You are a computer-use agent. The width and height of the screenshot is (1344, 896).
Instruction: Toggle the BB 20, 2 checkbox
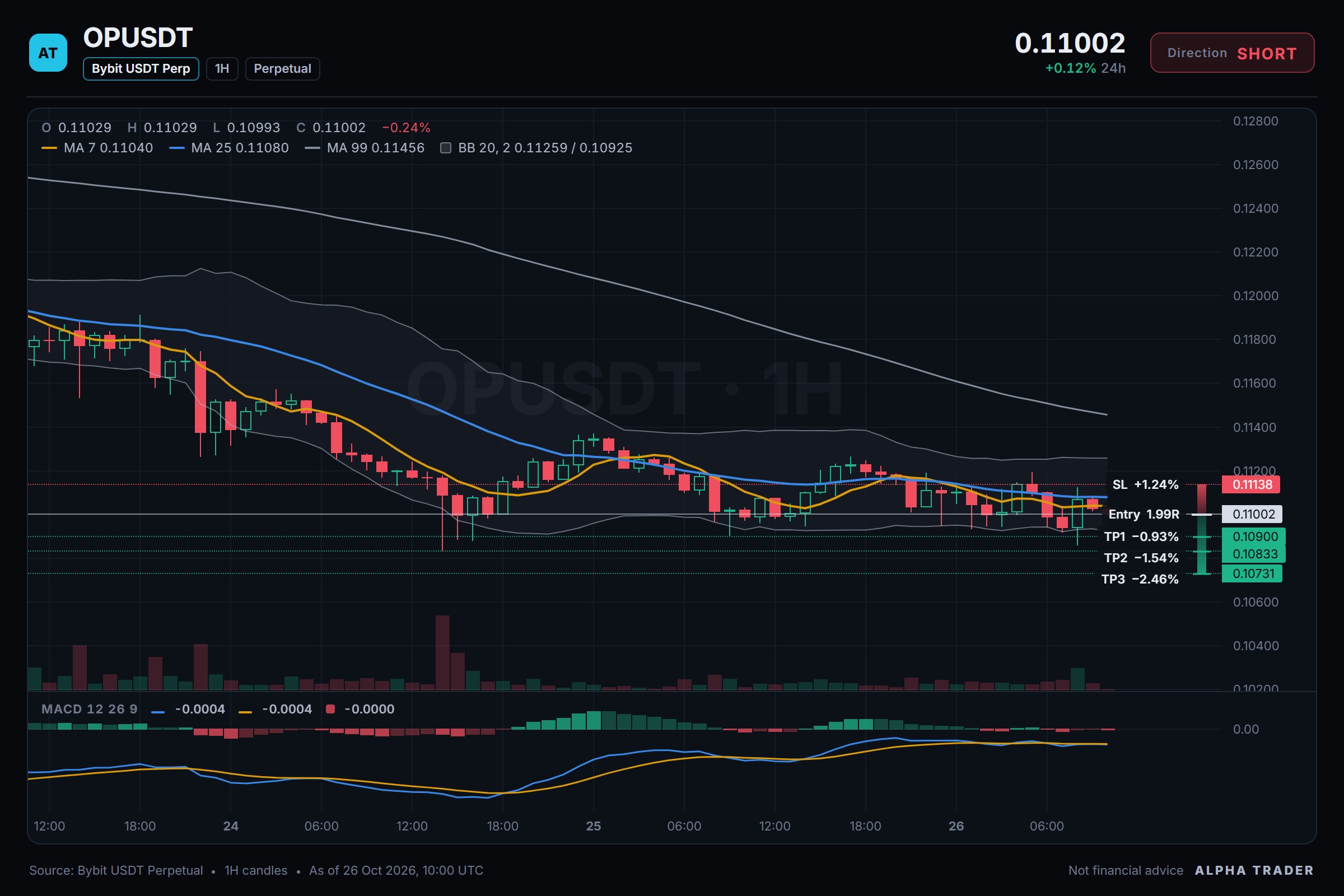pos(446,148)
